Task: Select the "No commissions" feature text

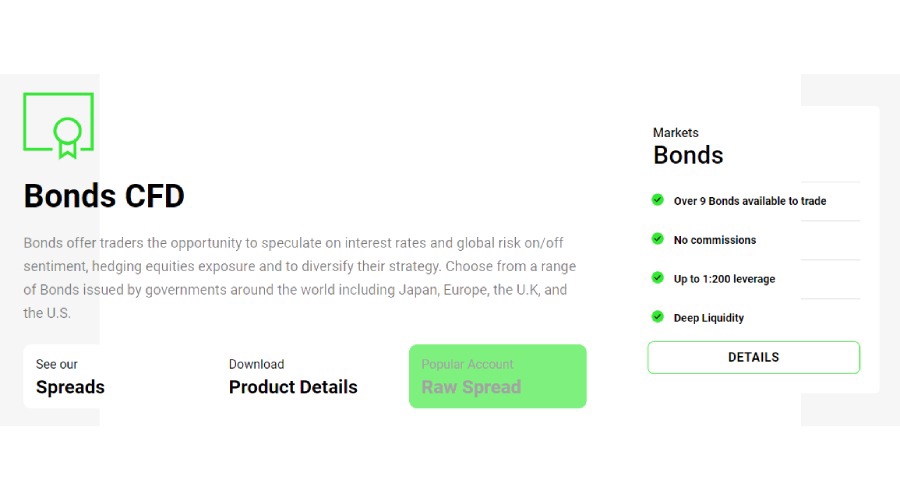Action: point(715,240)
